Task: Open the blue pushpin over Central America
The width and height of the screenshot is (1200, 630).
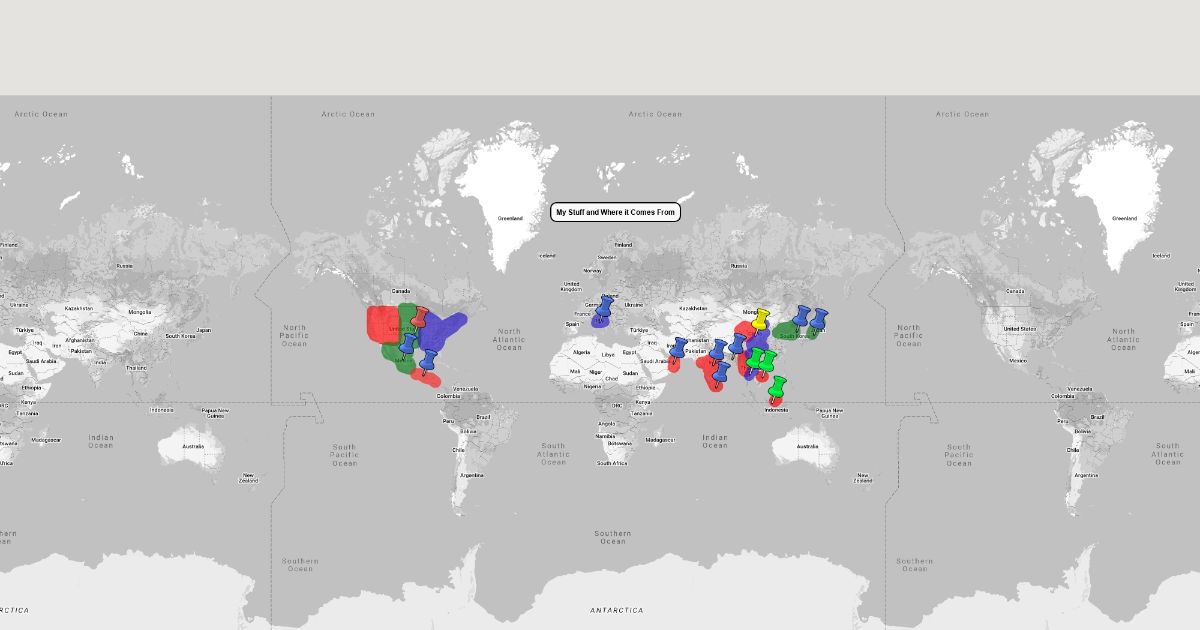Action: (429, 358)
